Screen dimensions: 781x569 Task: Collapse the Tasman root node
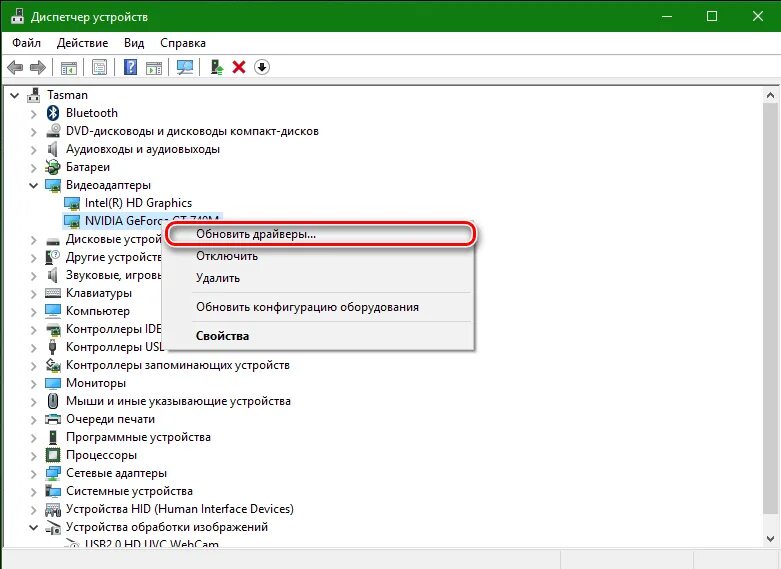[x=15, y=95]
